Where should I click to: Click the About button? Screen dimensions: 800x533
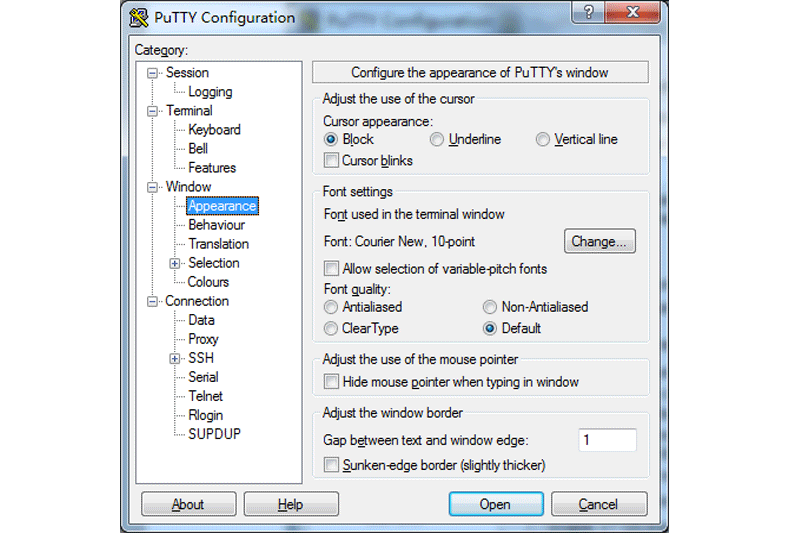(188, 504)
